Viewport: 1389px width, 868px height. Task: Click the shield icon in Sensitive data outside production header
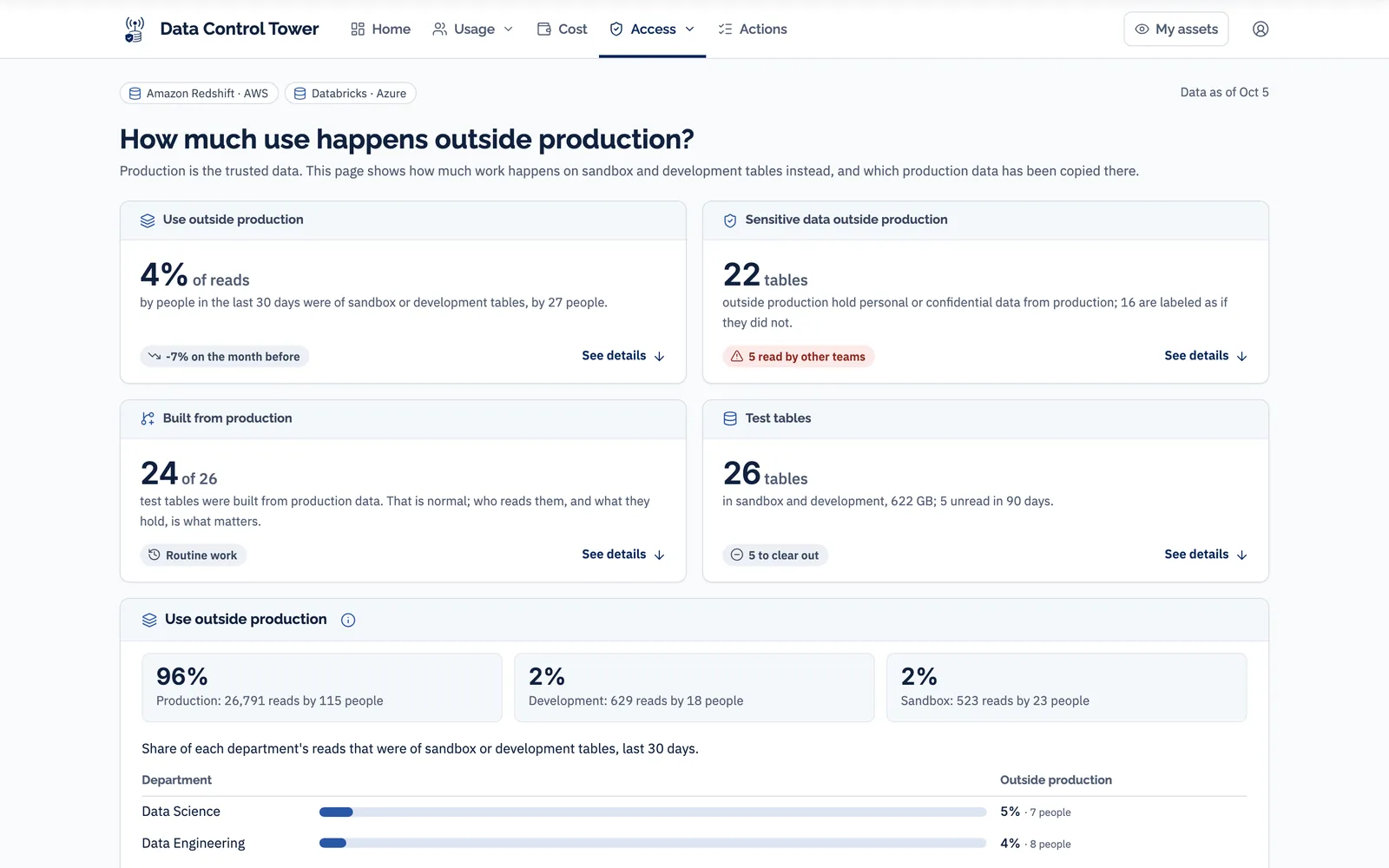tap(730, 220)
